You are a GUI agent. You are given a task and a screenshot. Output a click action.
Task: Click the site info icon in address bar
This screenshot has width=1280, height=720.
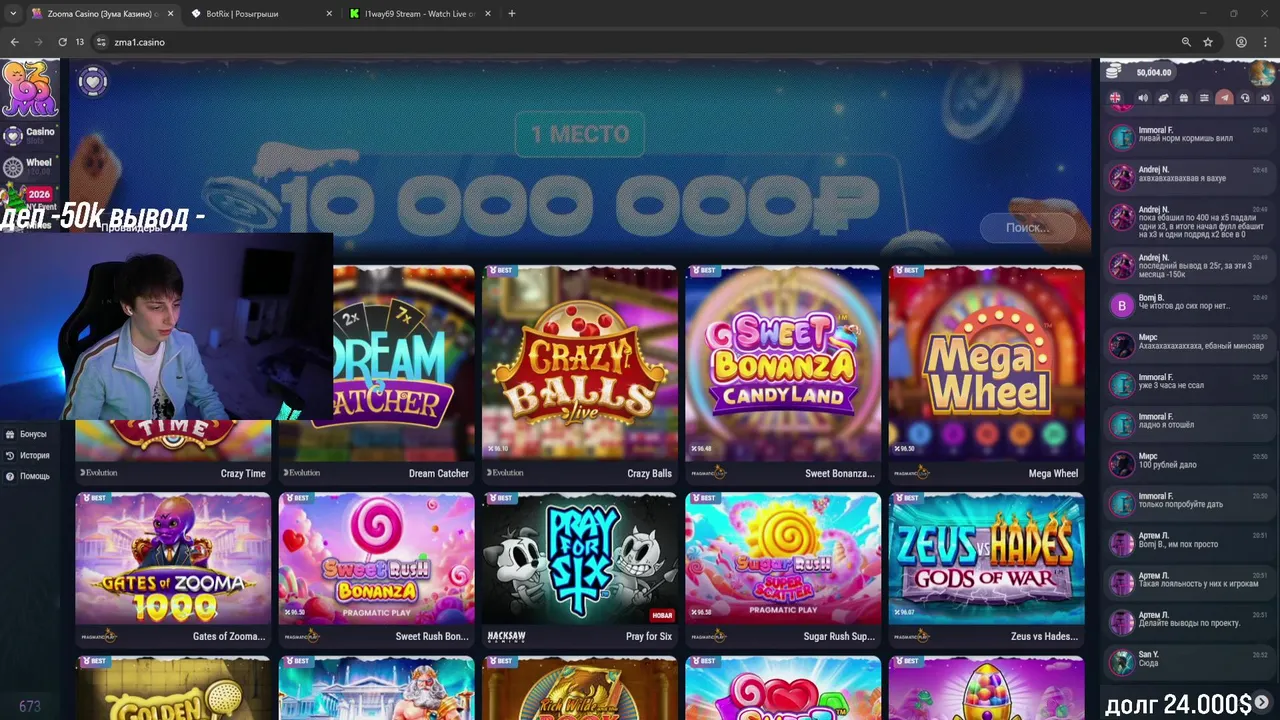point(101,42)
